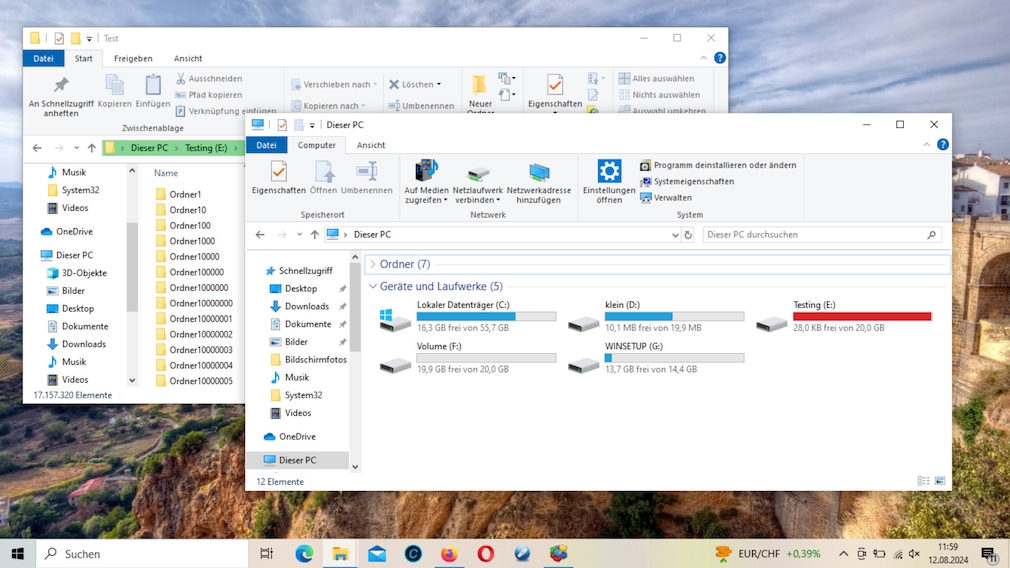Screen dimensions: 1010x568
Task: Open the Datei menu in Dieser PC window
Action: 266,145
